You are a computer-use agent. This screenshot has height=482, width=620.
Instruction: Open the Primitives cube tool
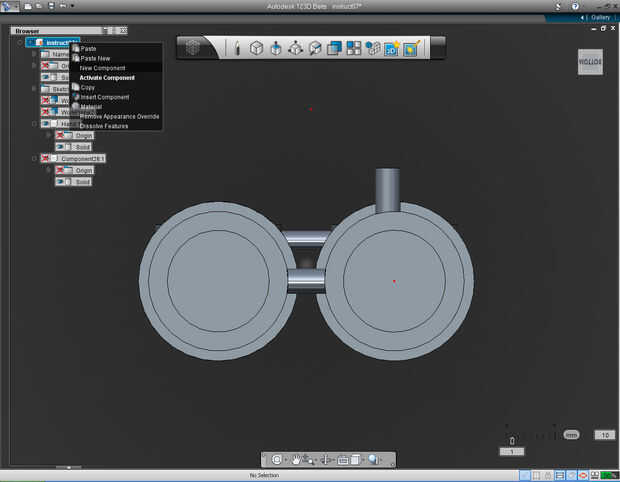point(256,48)
